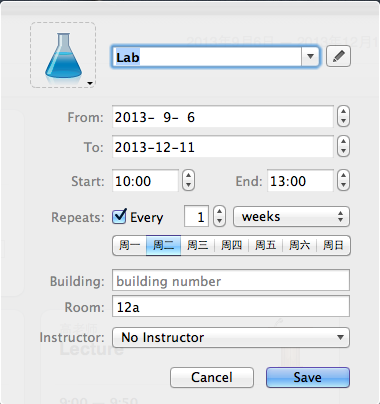Adjust the Start time stepper

click(188, 180)
